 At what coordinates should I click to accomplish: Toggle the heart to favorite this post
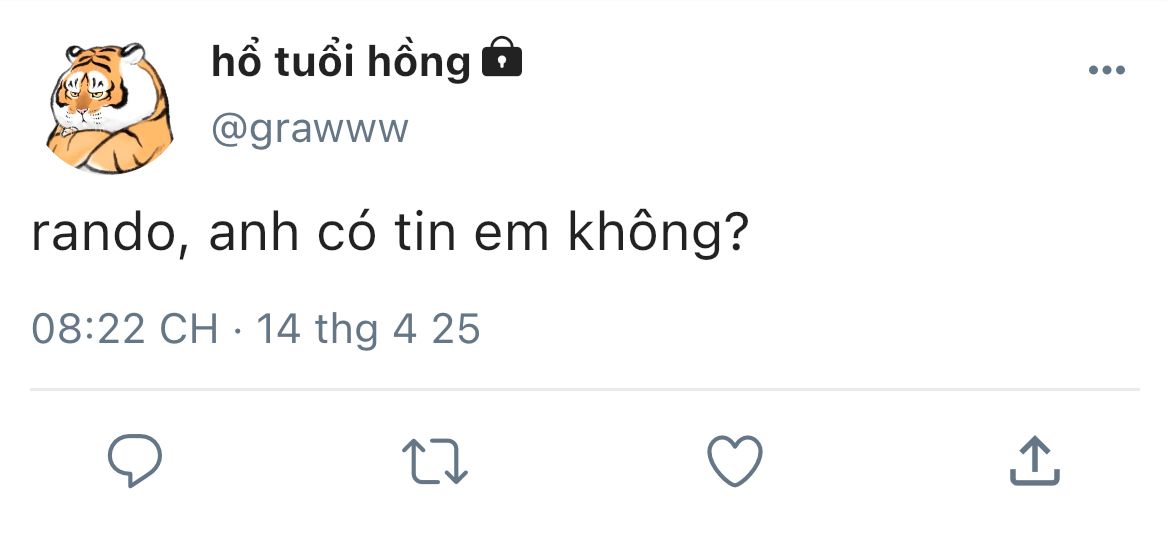pos(735,461)
